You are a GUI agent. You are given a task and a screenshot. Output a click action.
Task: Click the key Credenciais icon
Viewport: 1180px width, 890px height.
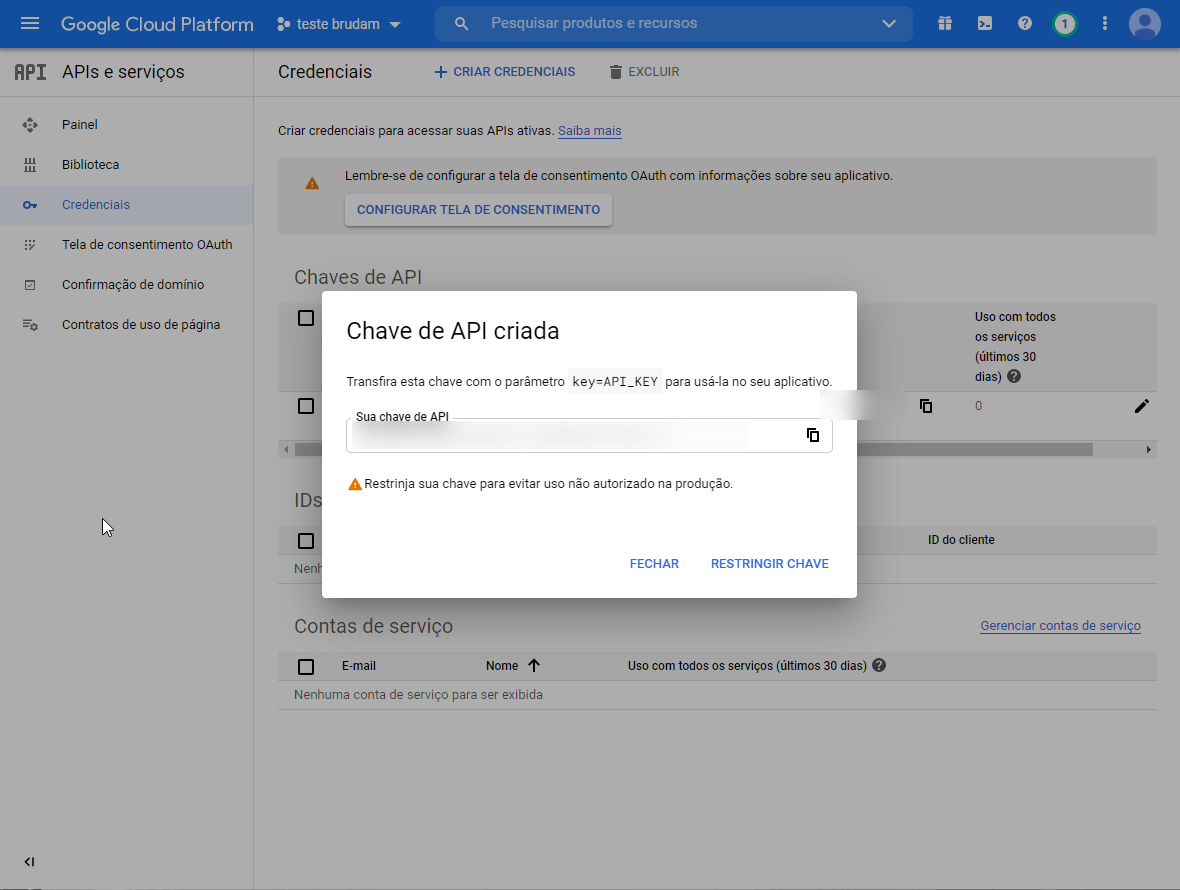coord(30,205)
